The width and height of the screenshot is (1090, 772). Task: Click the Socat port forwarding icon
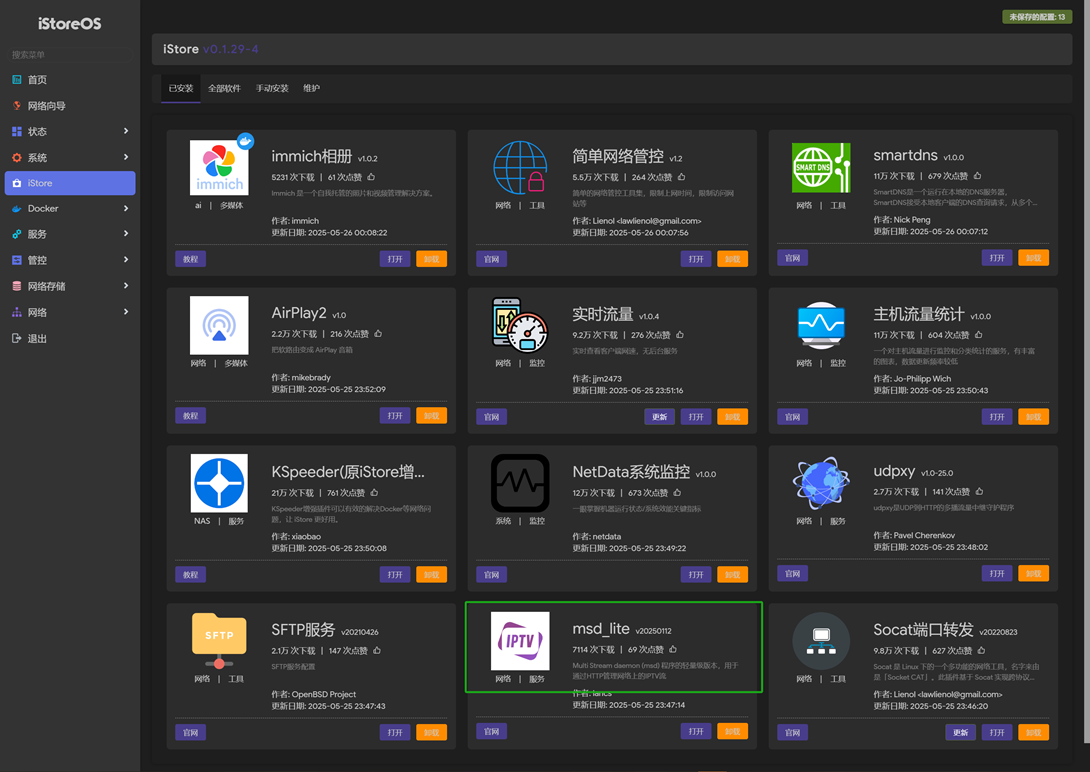[820, 640]
